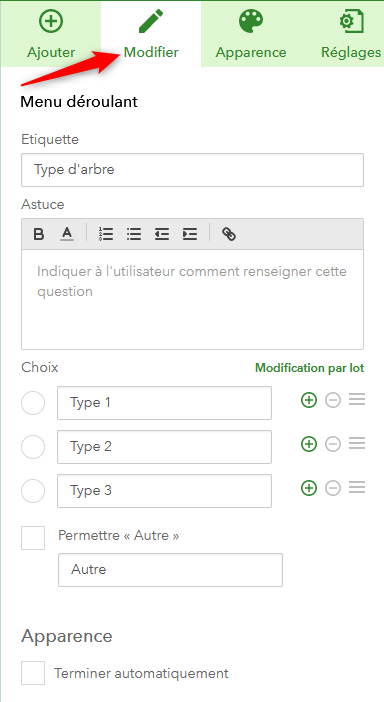
Task: Click the bold formatting icon in Astuce
Action: tap(39, 234)
